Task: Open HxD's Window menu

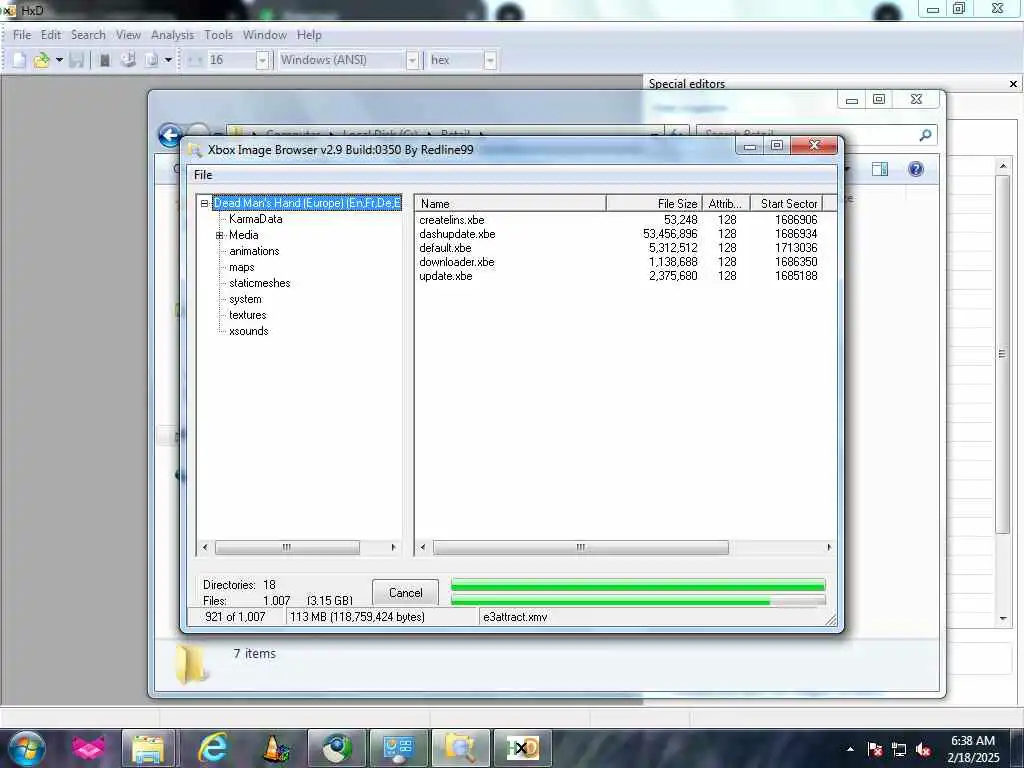Action: [264, 35]
